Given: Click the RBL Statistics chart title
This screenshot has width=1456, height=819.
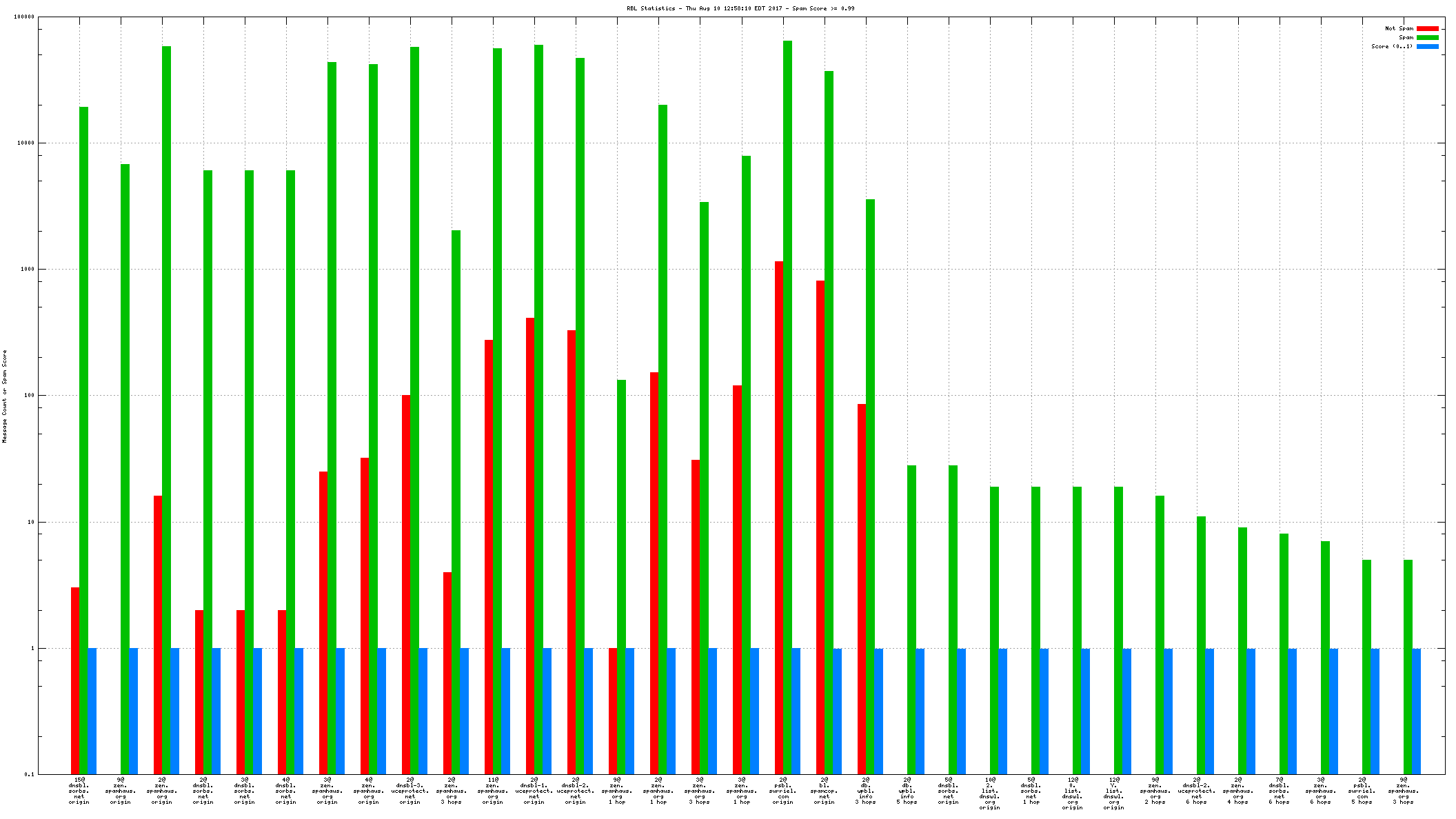Looking at the screenshot, I should [740, 8].
